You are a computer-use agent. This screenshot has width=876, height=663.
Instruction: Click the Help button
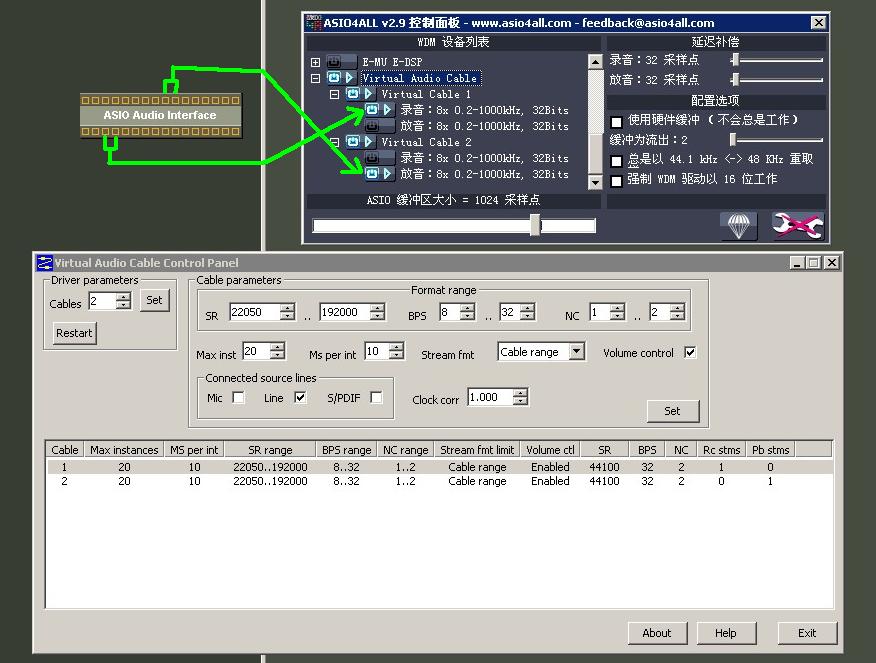click(726, 633)
